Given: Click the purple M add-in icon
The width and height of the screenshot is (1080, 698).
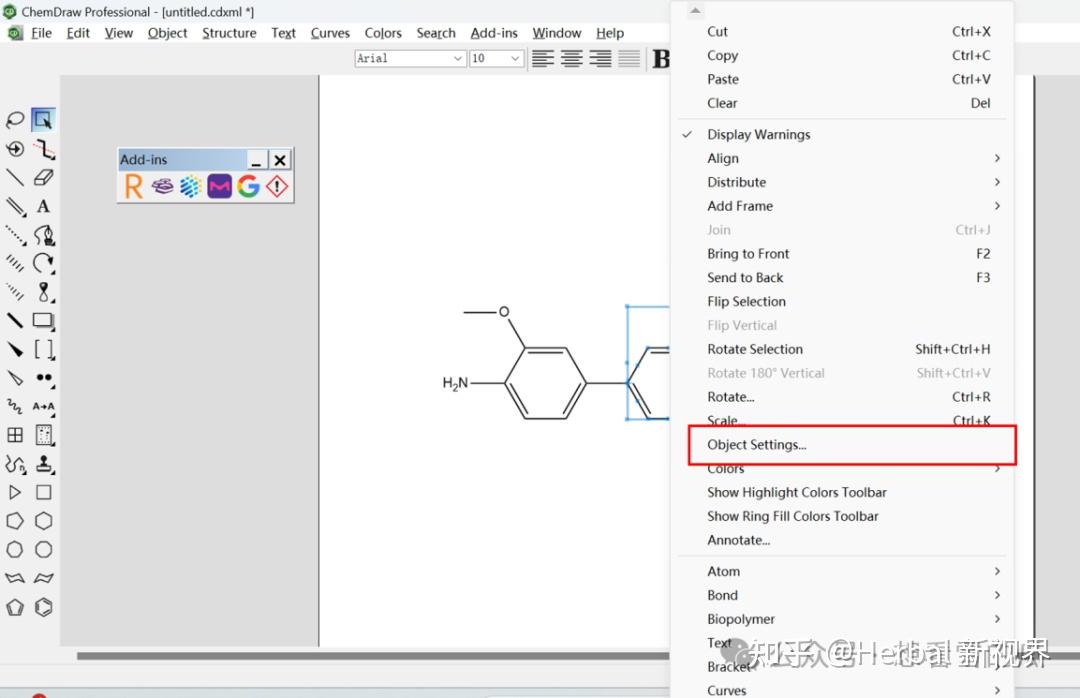Looking at the screenshot, I should (x=220, y=186).
